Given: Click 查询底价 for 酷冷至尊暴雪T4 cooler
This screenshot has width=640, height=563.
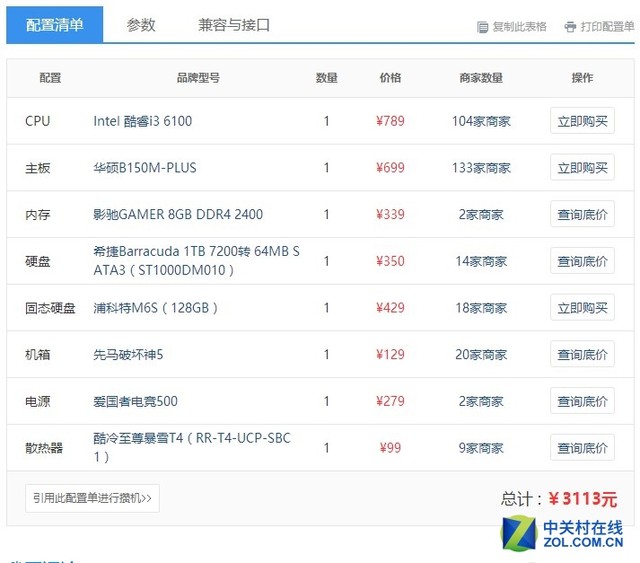Looking at the screenshot, I should pos(582,447).
